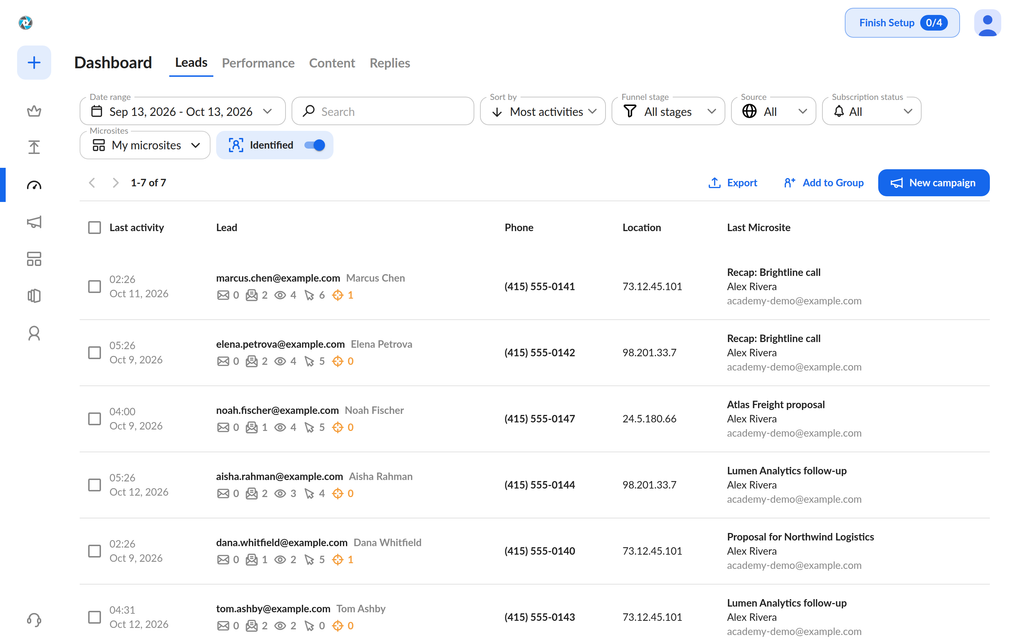Switch to the Leads tab
Screen dimensions: 1024x640
(x=191, y=63)
